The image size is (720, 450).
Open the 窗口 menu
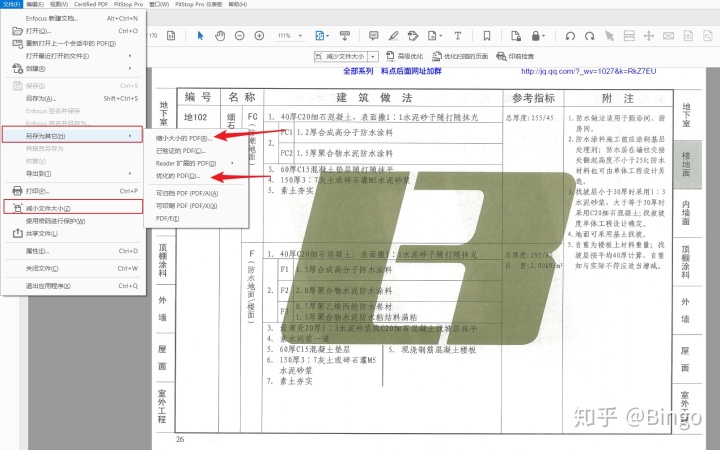tap(159, 4)
